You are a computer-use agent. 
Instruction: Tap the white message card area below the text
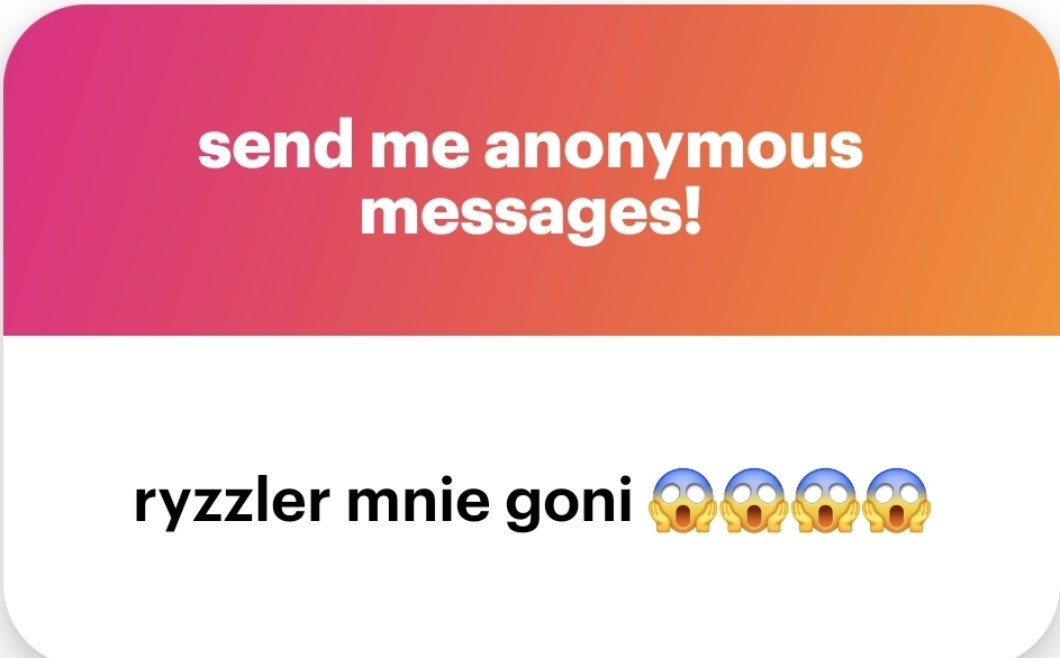click(x=531, y=595)
